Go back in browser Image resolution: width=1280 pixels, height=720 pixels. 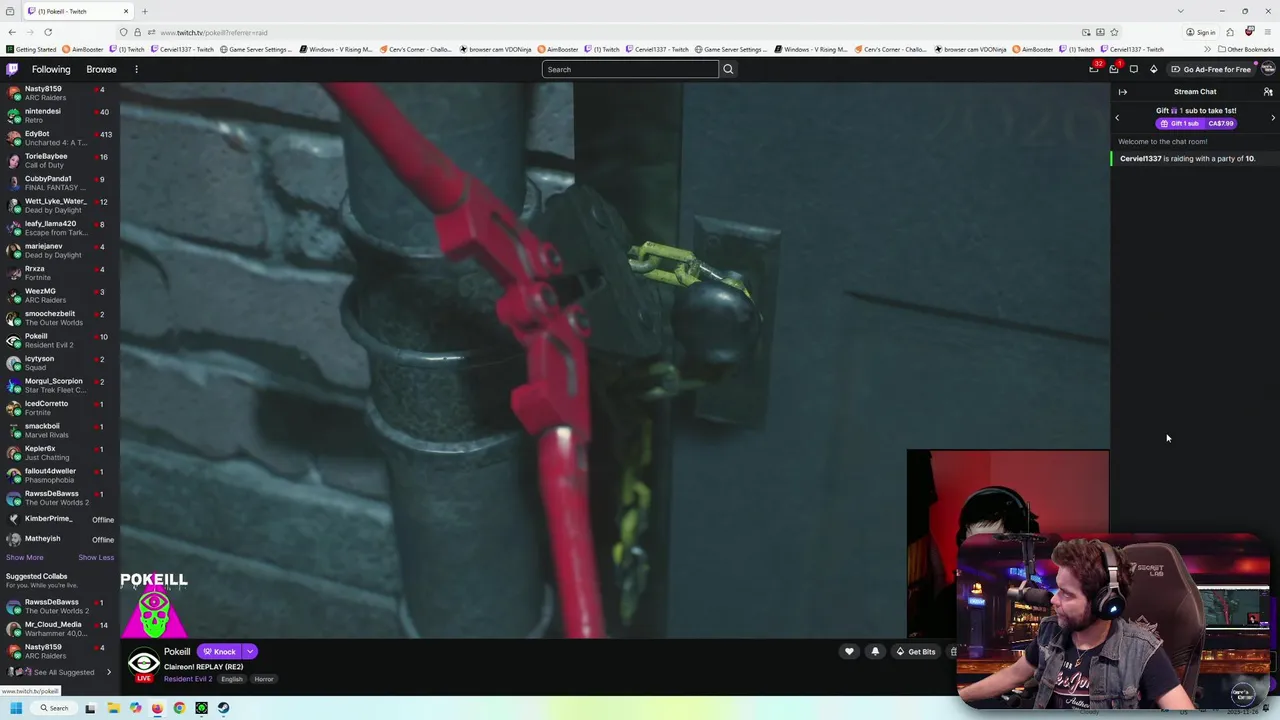(12, 32)
